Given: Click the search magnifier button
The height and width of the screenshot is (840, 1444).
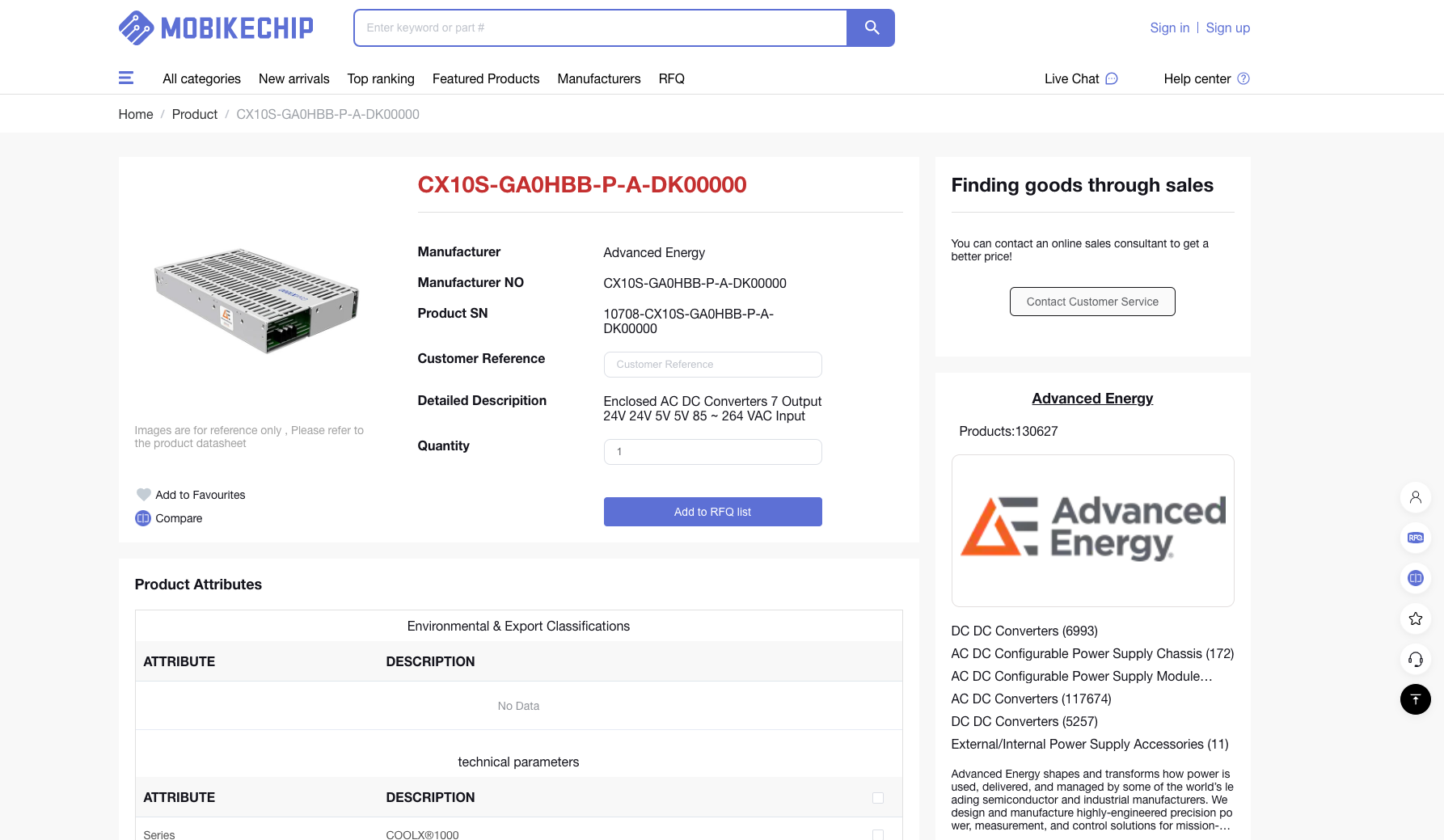Looking at the screenshot, I should [871, 27].
